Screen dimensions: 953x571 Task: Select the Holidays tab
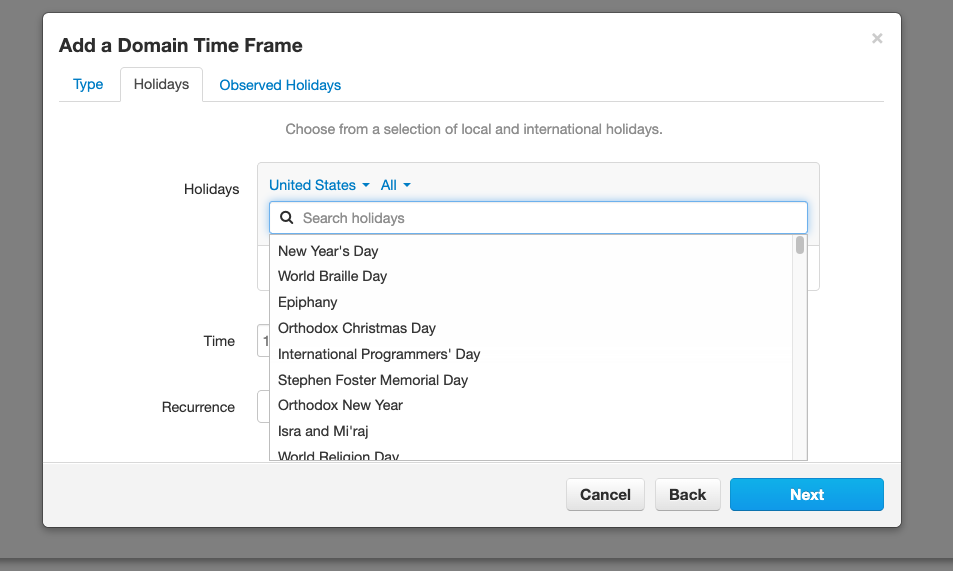[x=161, y=85]
